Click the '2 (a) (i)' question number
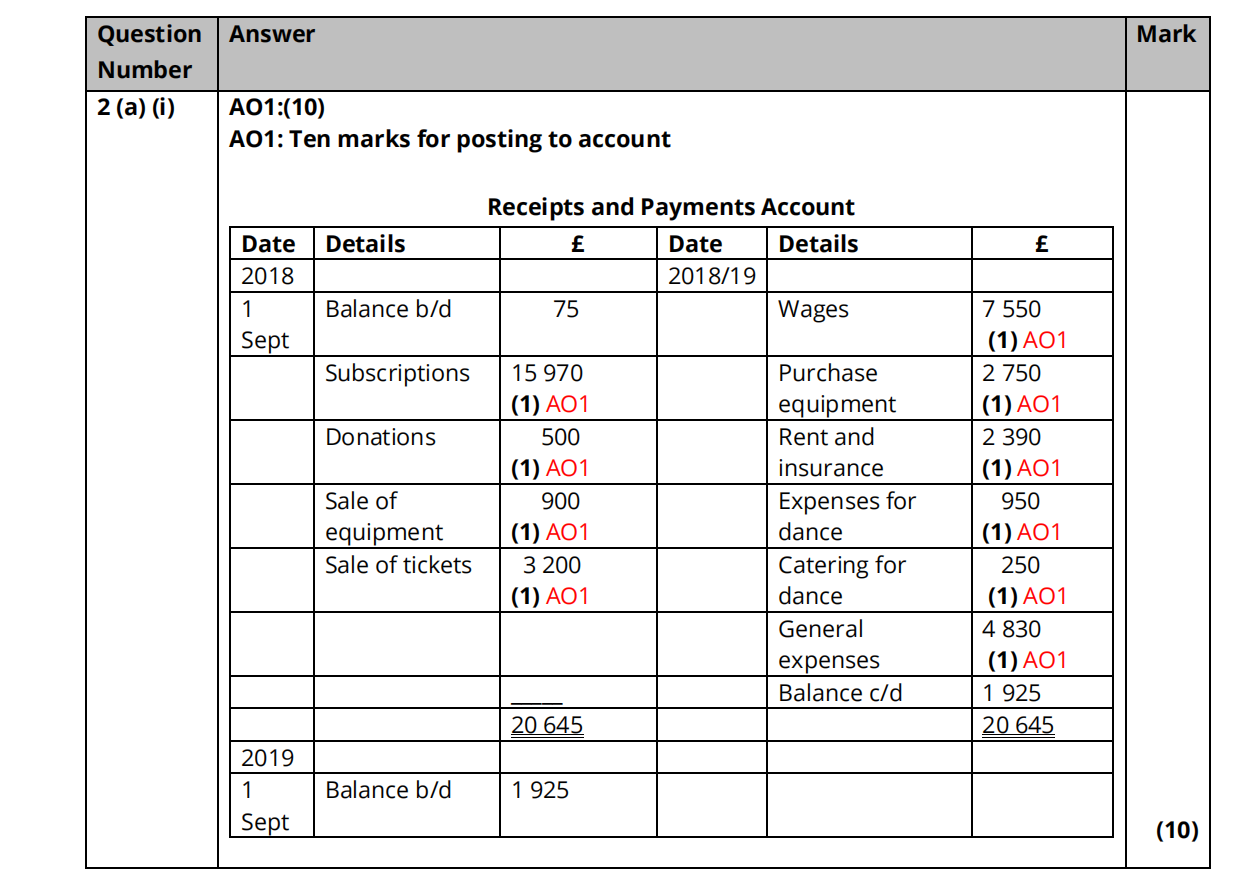This screenshot has height=882, width=1244. [135, 107]
